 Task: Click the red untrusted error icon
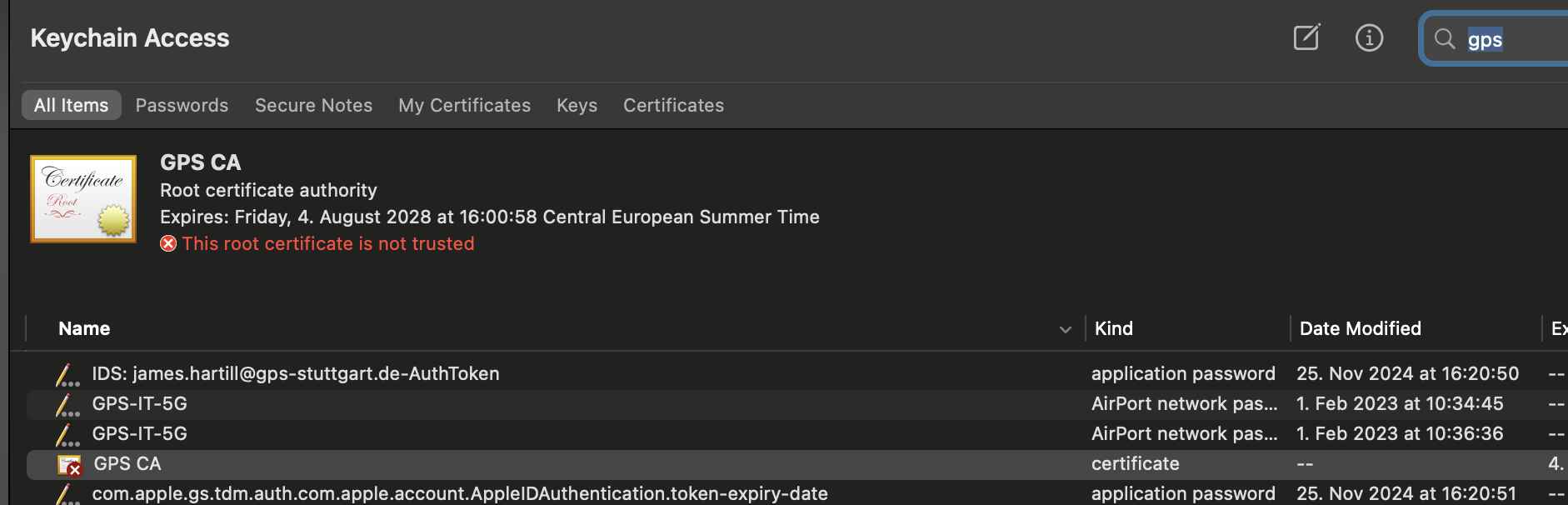click(168, 243)
